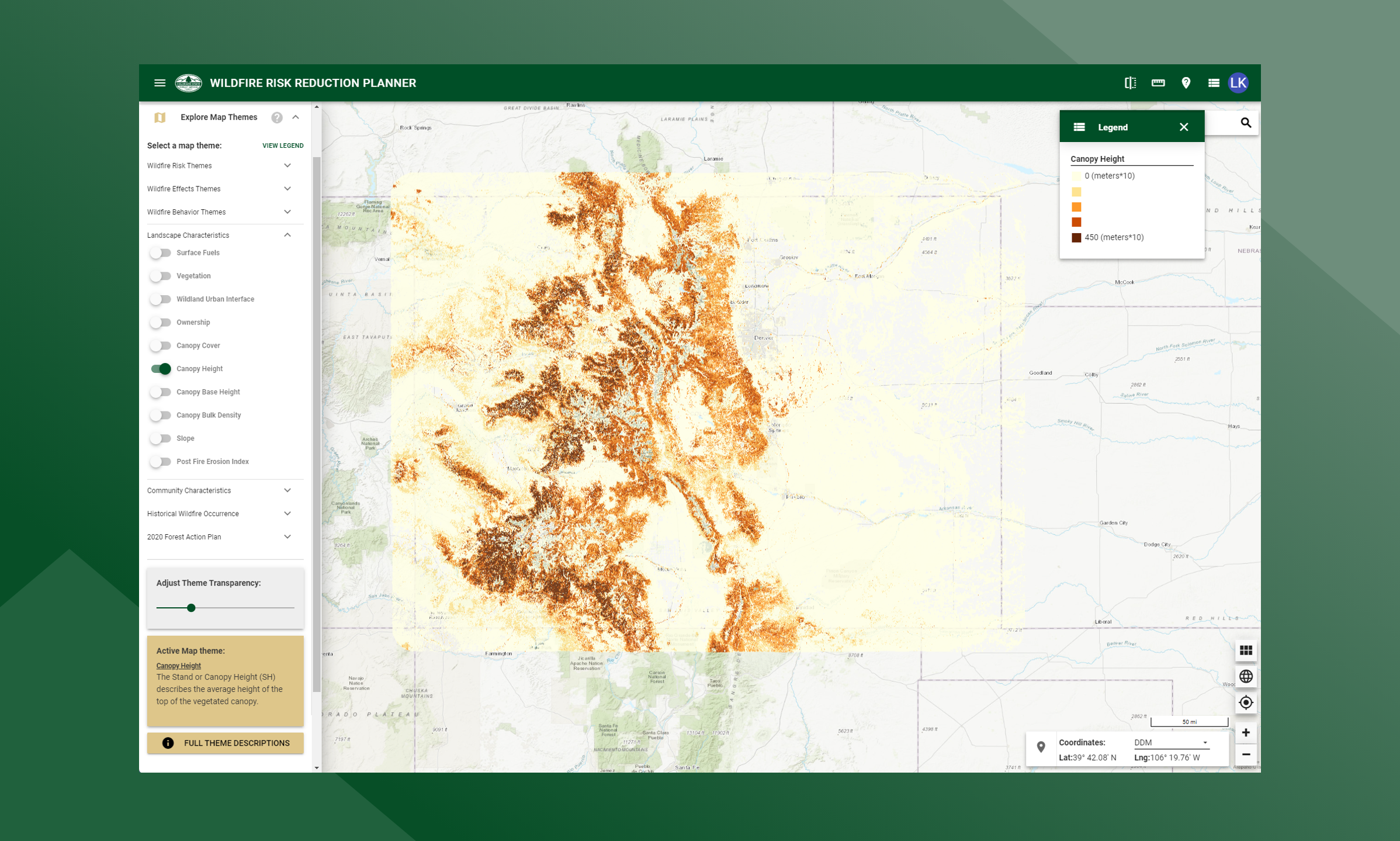
Task: Click the Colorado State Forest Service logo
Action: 188,83
